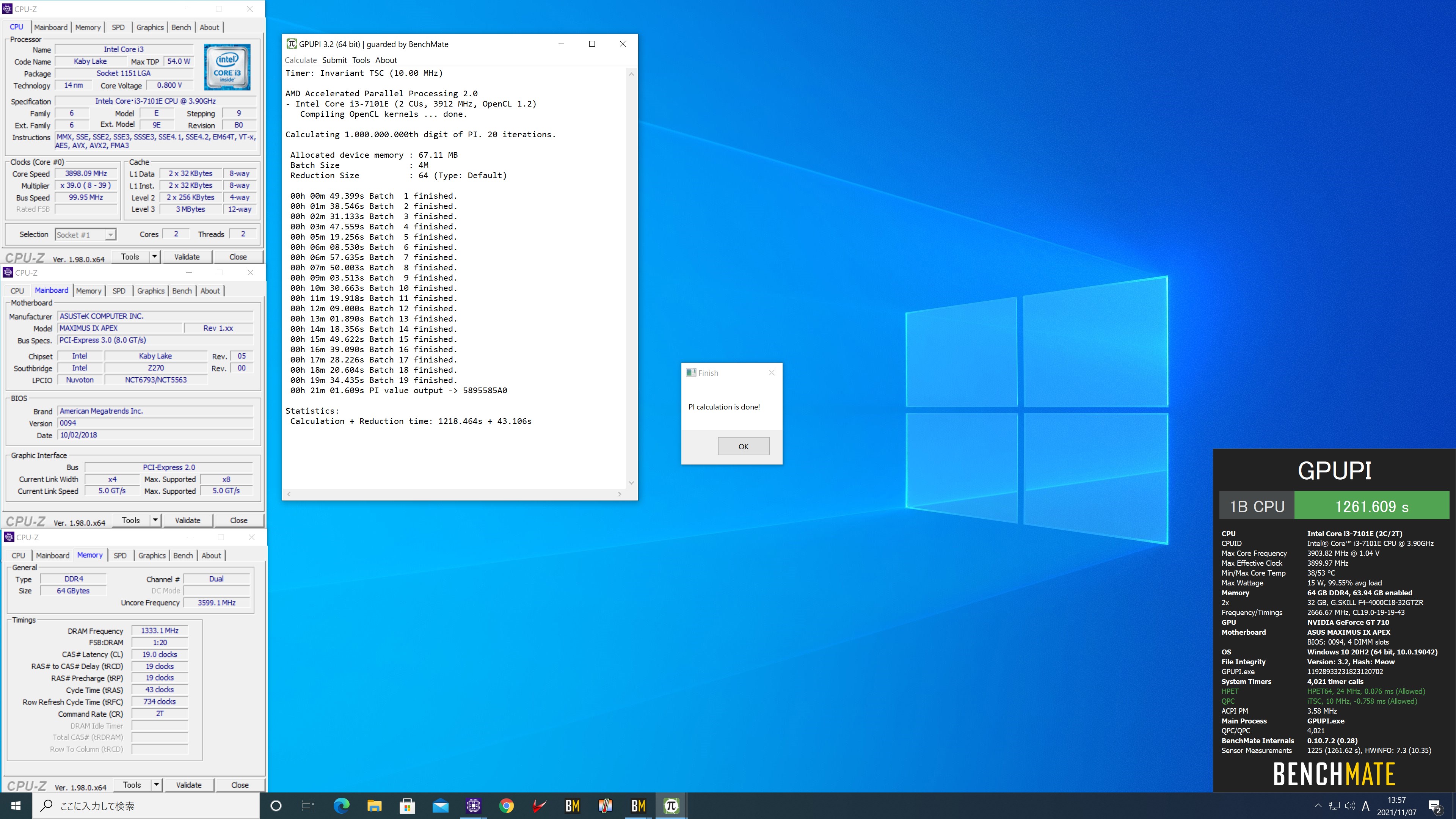Open About tab in the CPU-Z window showing Mainboard
The image size is (1456, 819).
[x=210, y=290]
